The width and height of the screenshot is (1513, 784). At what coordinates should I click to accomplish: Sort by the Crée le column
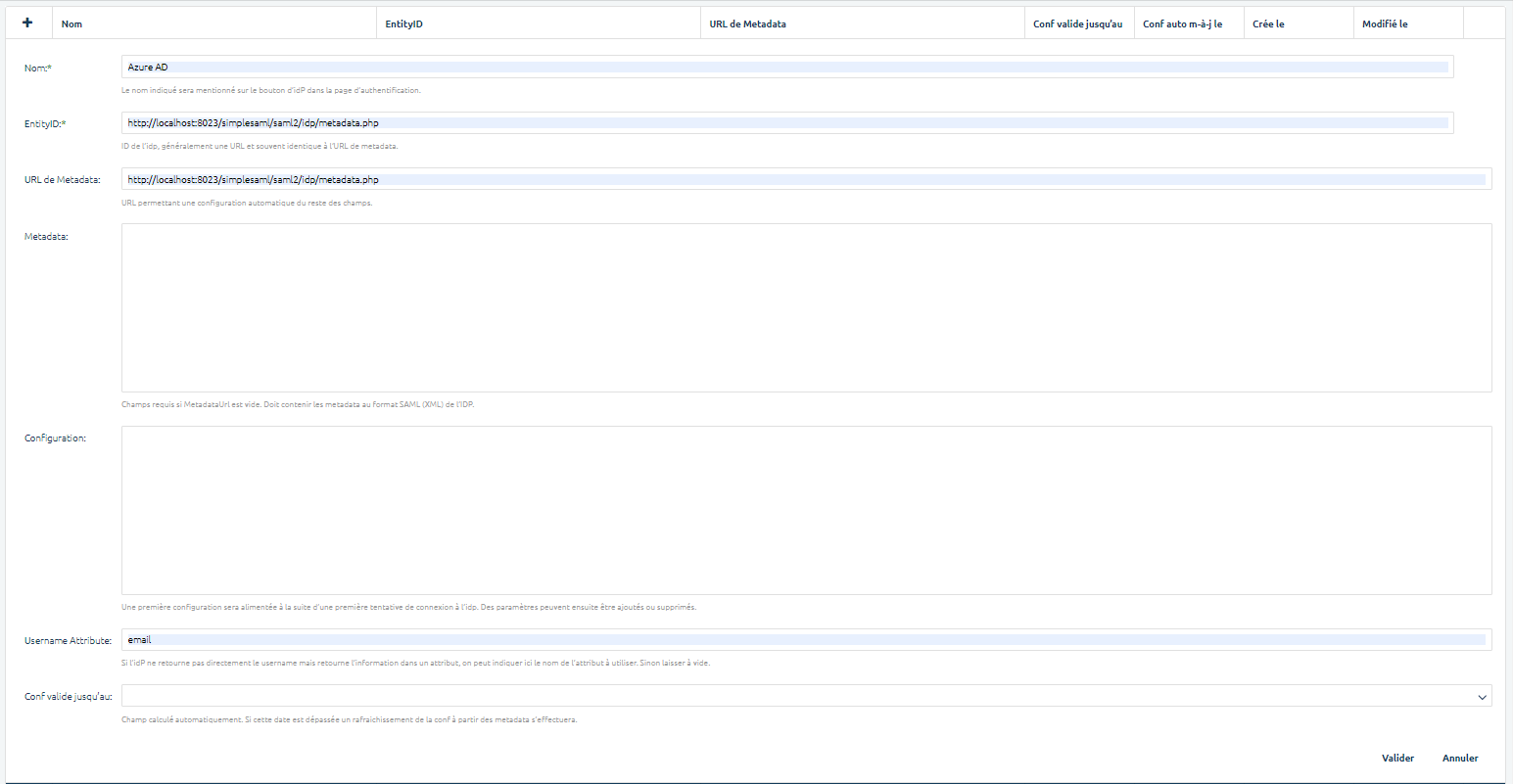coord(1268,23)
